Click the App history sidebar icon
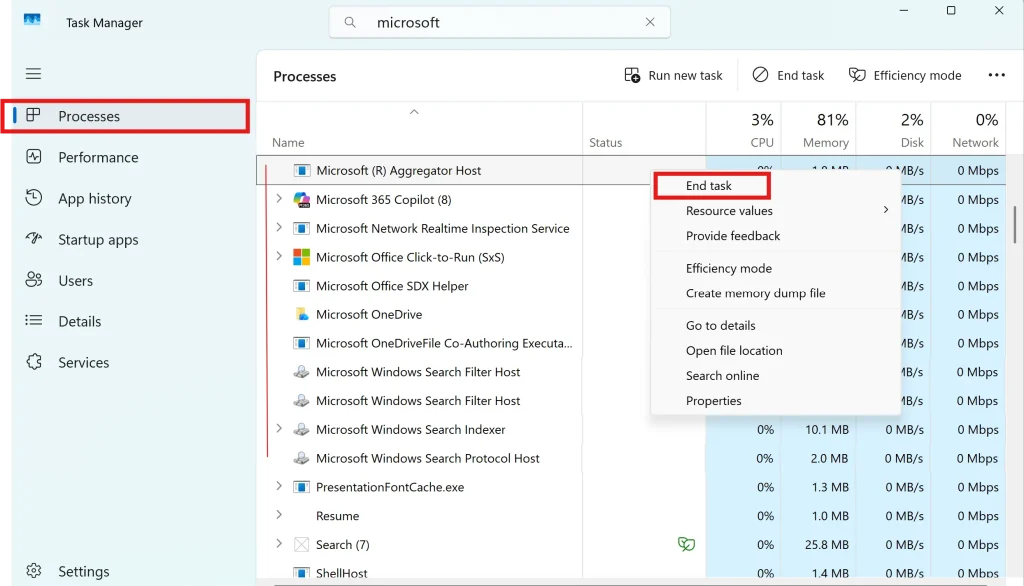Screen dimensions: 1024x586 click(x=31, y=198)
